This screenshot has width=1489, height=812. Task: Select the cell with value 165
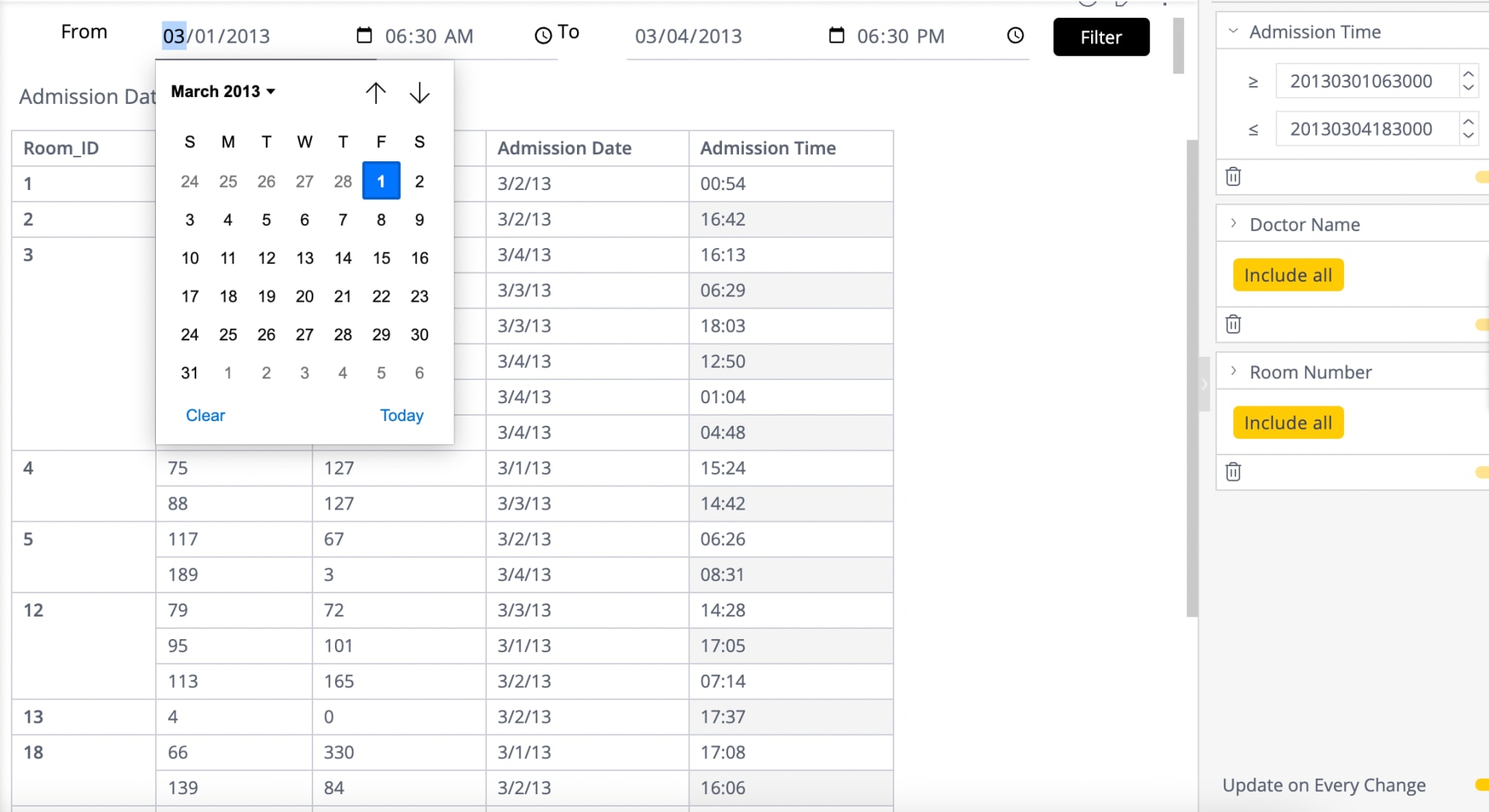click(399, 682)
